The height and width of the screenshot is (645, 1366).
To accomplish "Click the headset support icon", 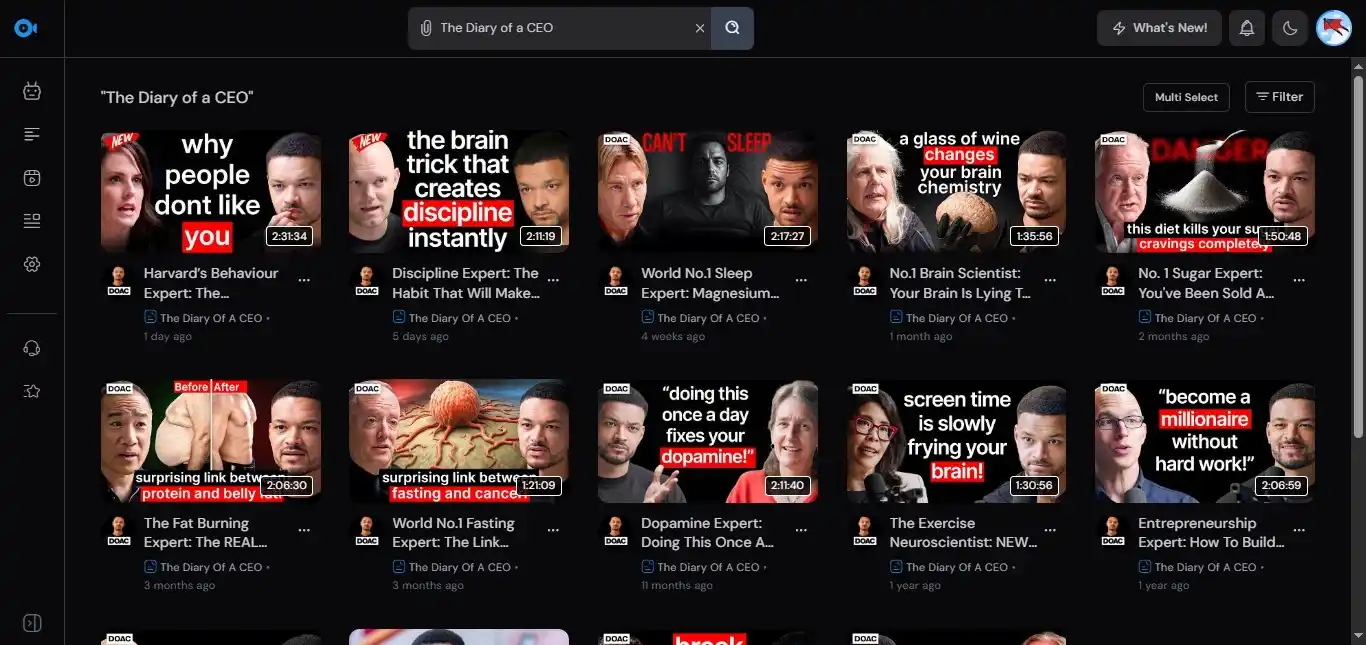I will coord(32,348).
